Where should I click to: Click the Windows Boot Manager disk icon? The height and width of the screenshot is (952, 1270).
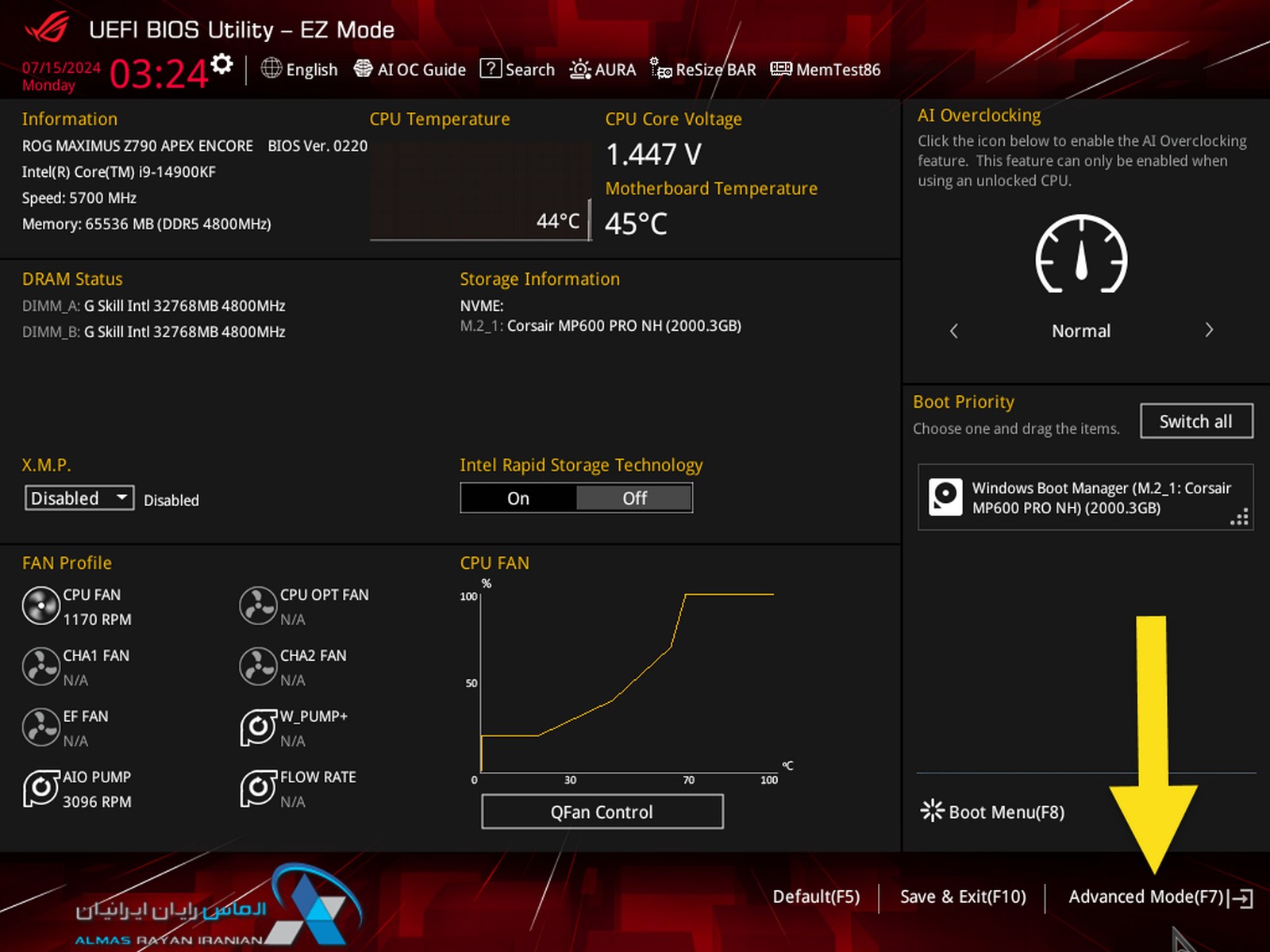pyautogui.click(x=945, y=497)
